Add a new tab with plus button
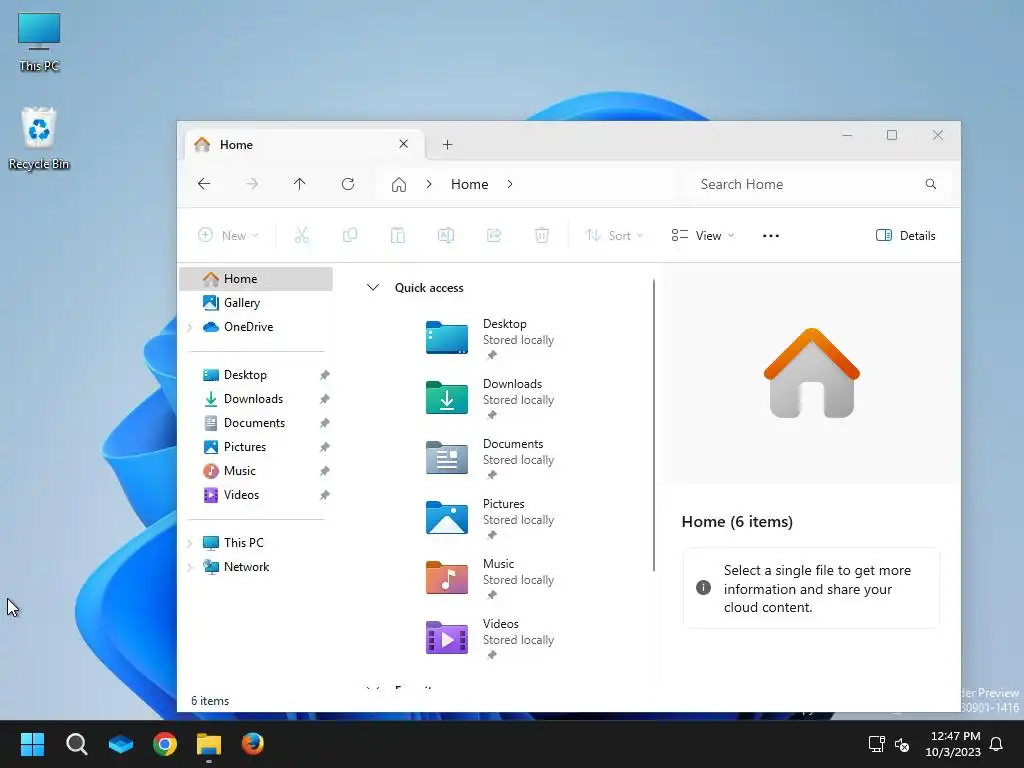Viewport: 1024px width, 768px height. tap(447, 144)
